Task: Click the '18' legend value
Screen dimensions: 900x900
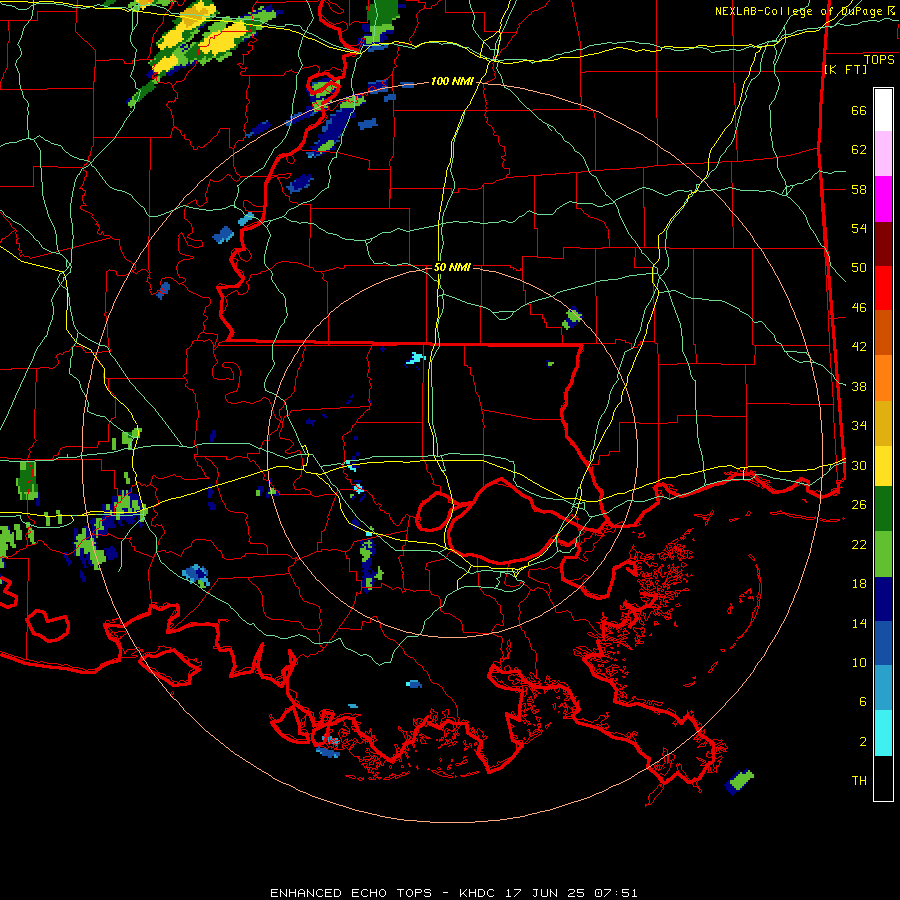Action: [x=859, y=584]
